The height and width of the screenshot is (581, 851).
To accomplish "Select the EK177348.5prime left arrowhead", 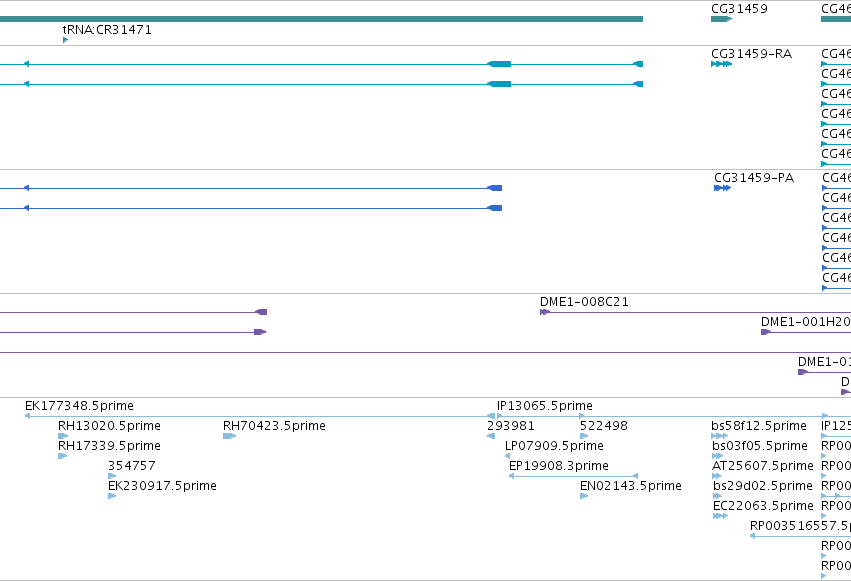I will pyautogui.click(x=27, y=416).
